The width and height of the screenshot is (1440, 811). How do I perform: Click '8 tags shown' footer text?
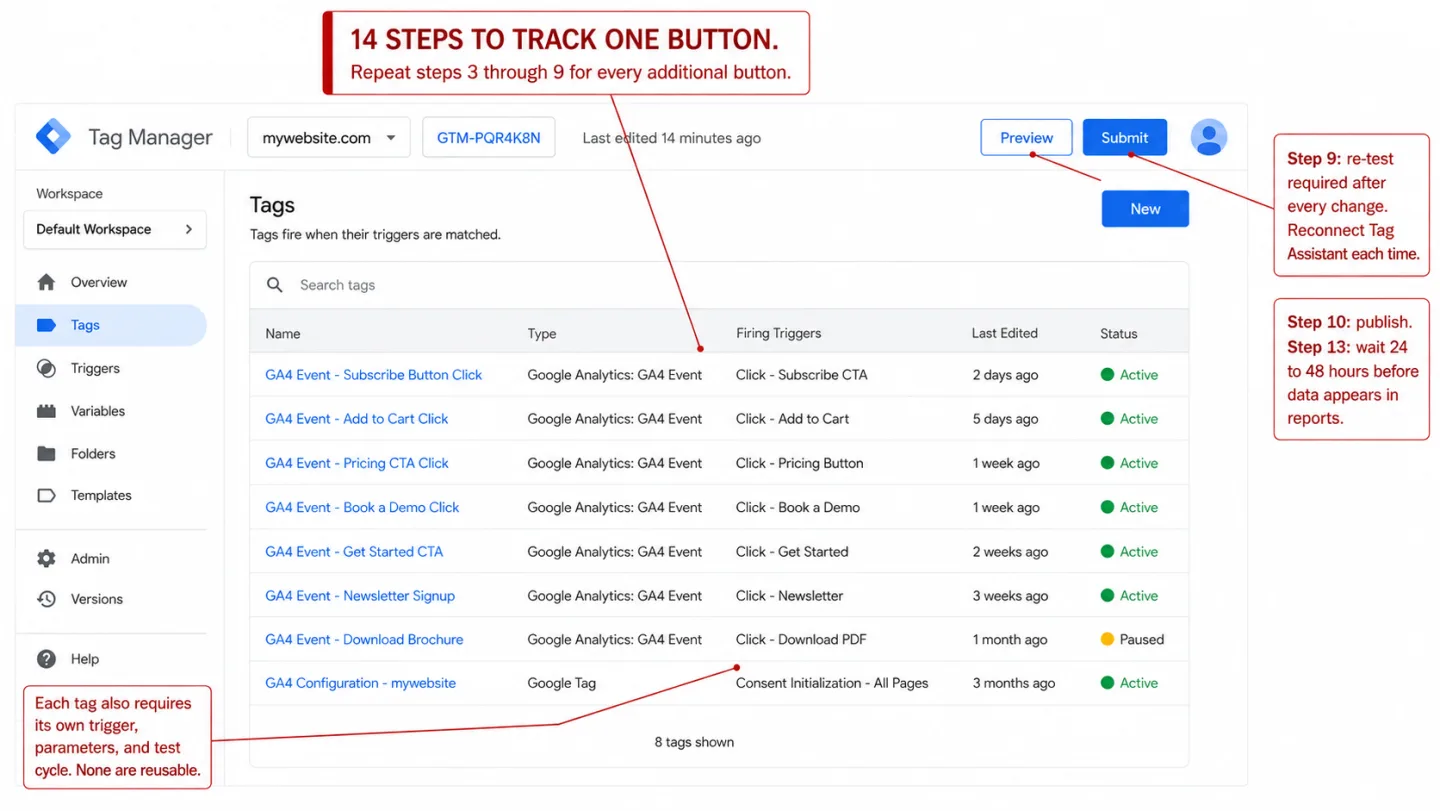click(x=694, y=742)
